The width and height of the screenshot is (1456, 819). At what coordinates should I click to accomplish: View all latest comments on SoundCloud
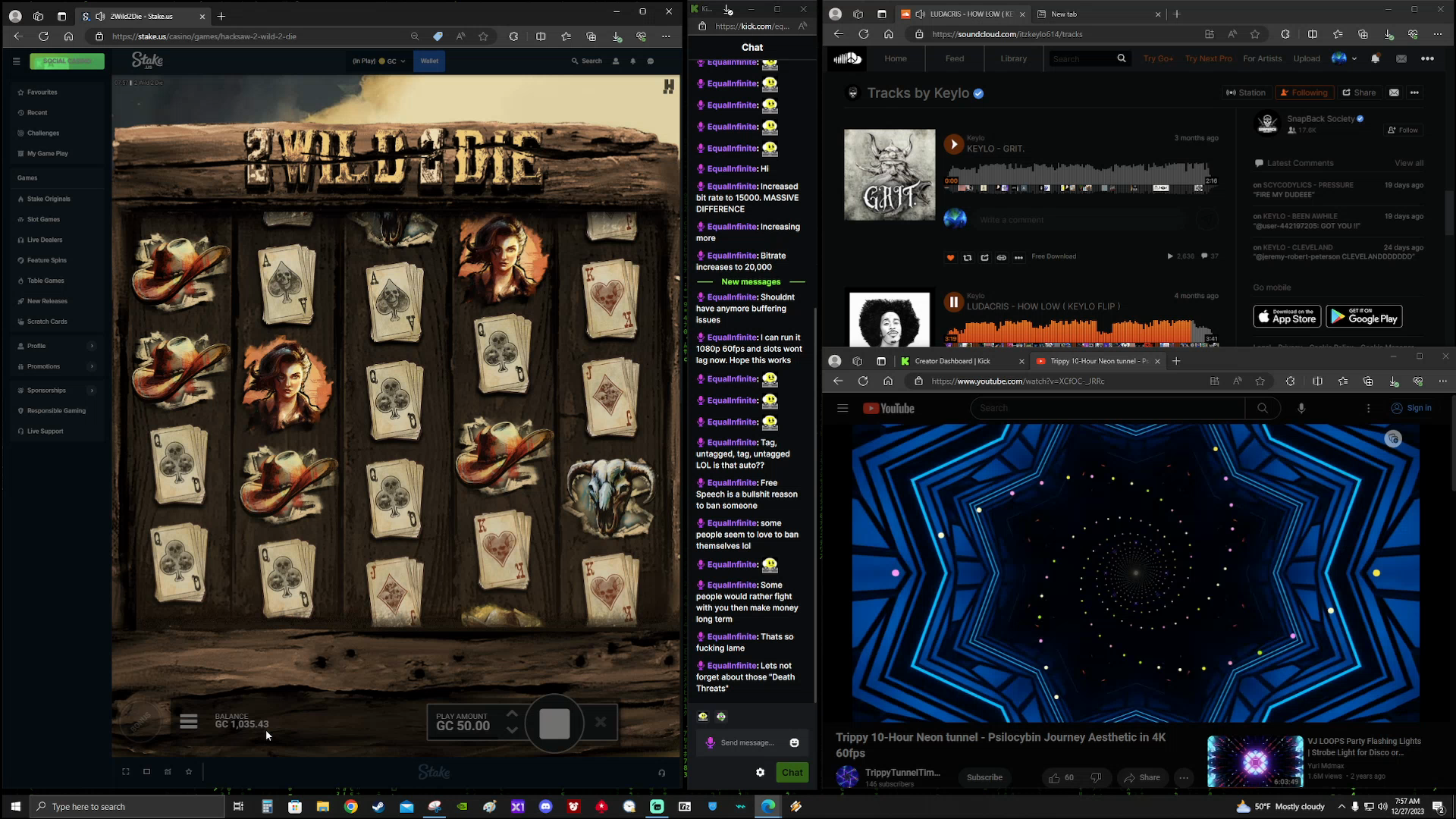tap(1408, 163)
